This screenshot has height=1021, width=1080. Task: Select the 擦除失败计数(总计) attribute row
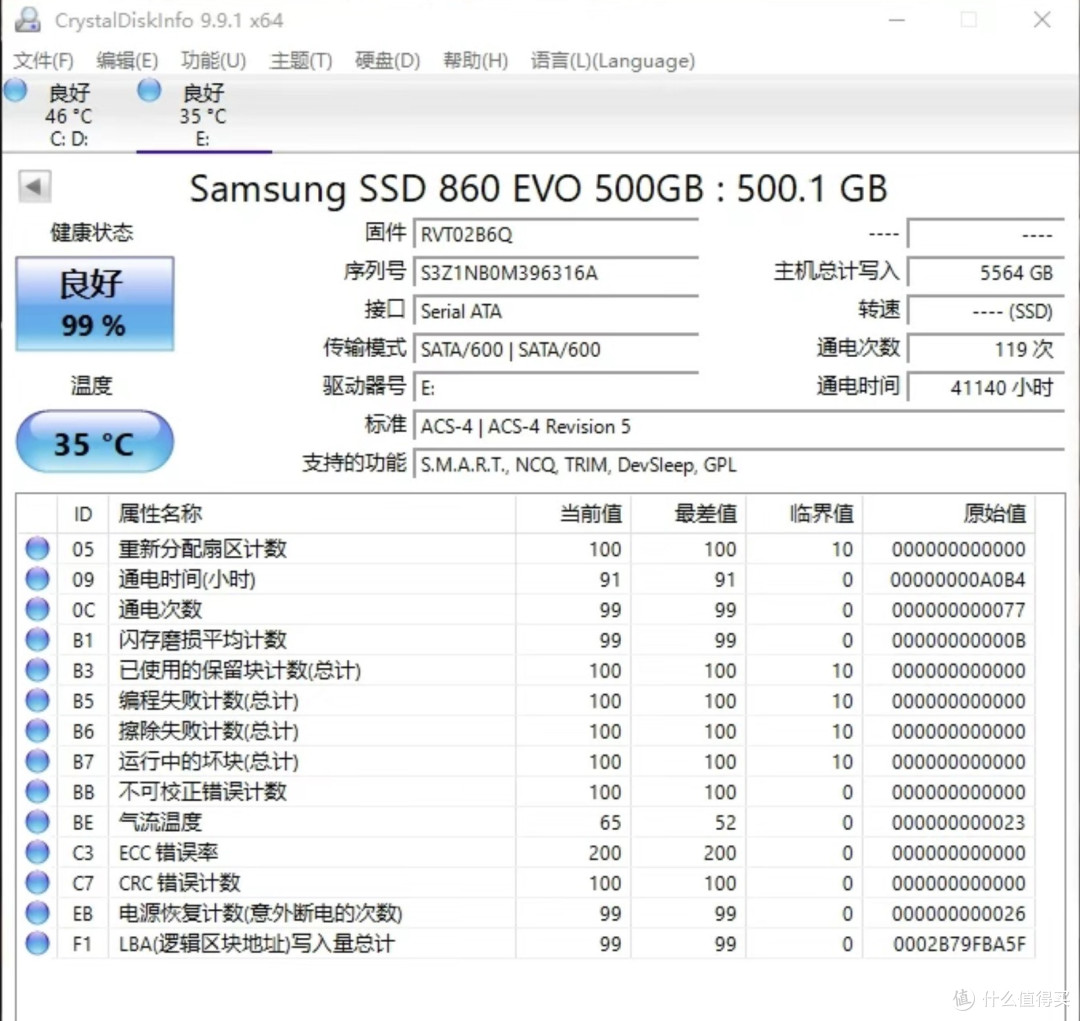pyautogui.click(x=526, y=731)
